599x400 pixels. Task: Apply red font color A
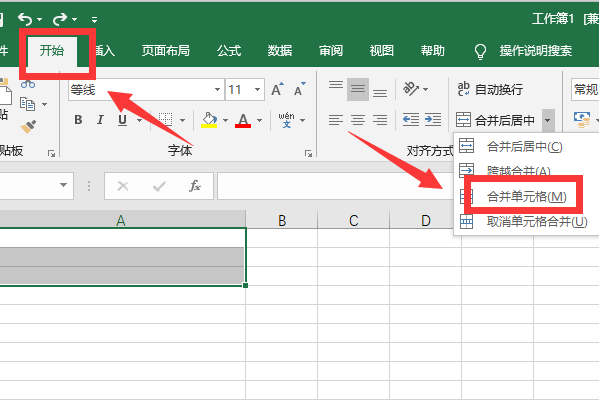point(243,120)
